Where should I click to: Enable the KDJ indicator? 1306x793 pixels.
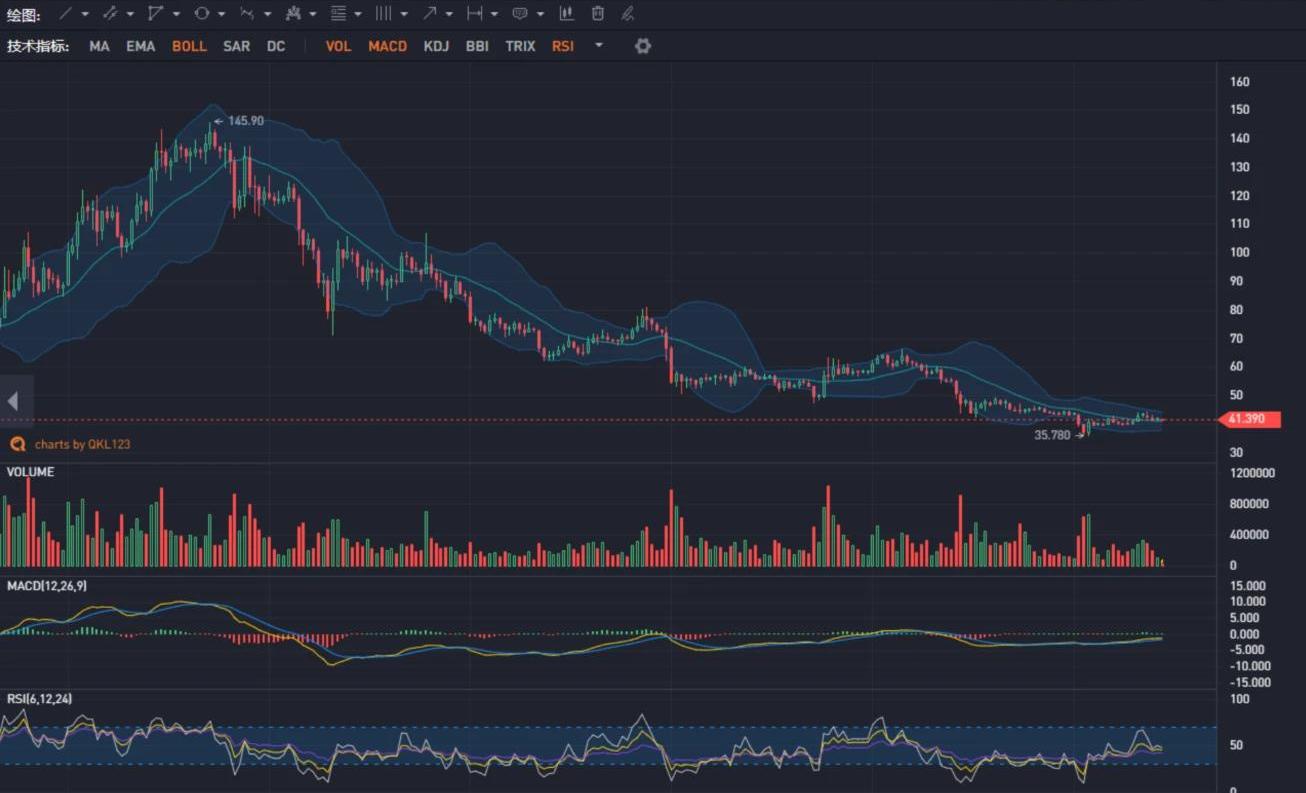click(436, 46)
